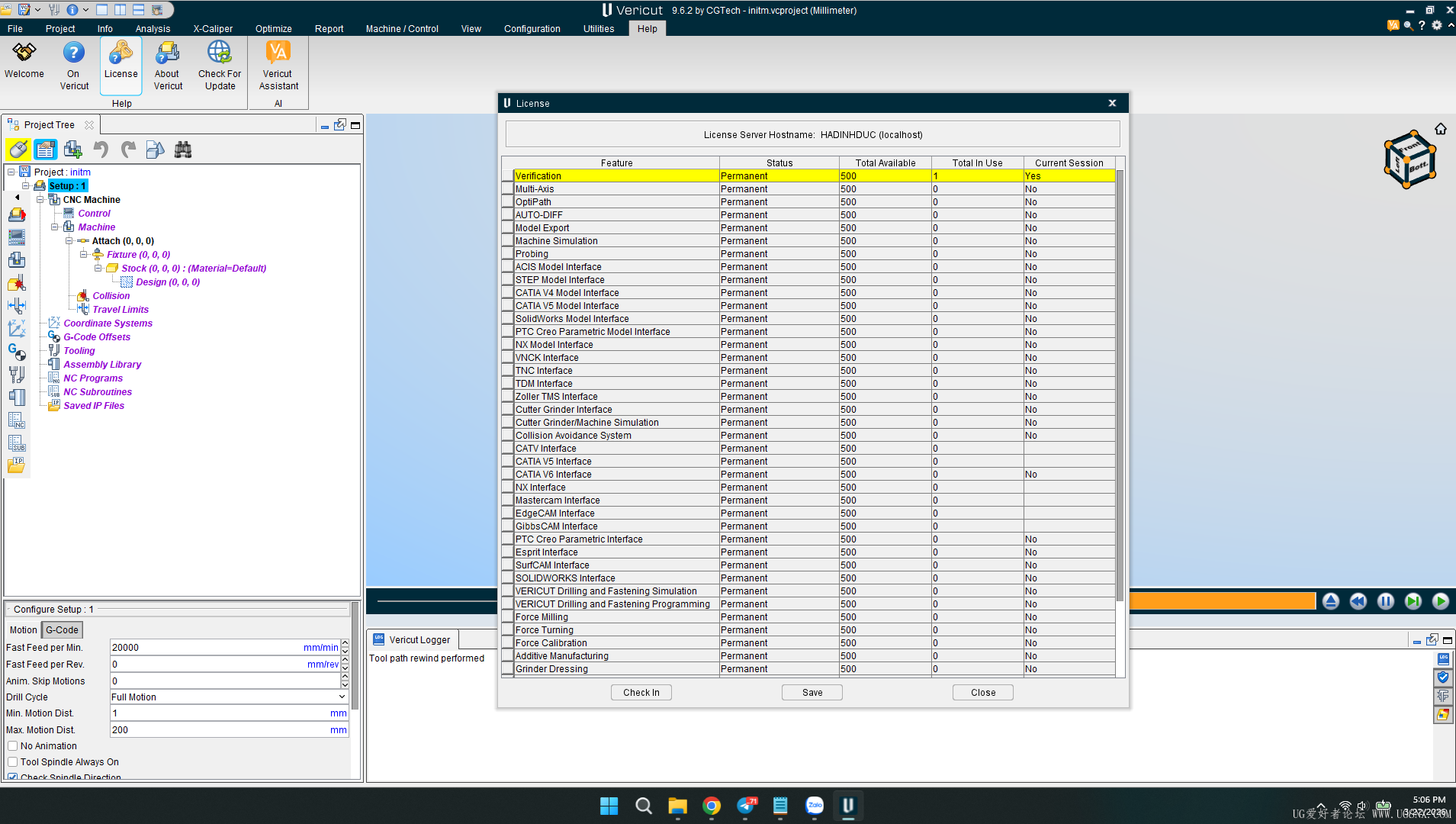Viewport: 1456px width, 824px height.
Task: Enable Tool Spindle Always On checkbox
Action: point(13,762)
